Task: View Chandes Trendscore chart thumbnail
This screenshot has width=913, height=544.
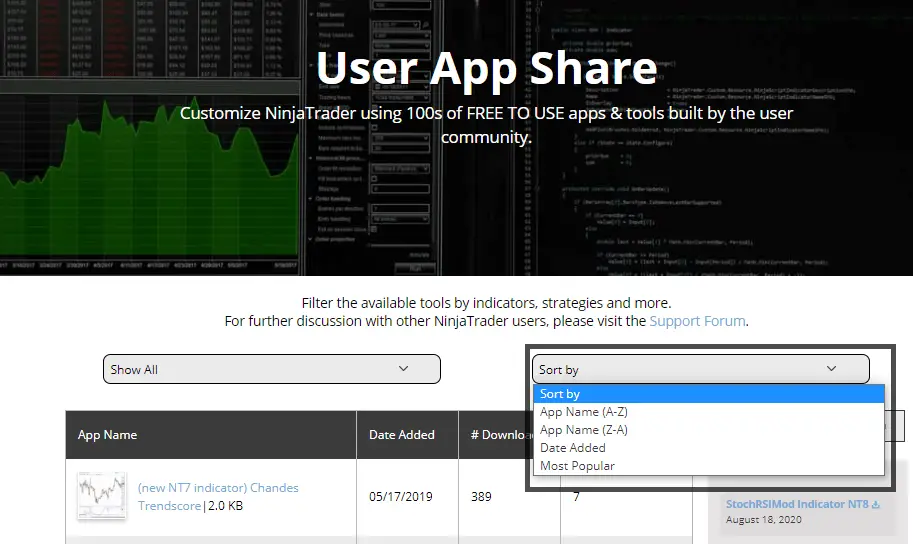Action: tap(102, 495)
